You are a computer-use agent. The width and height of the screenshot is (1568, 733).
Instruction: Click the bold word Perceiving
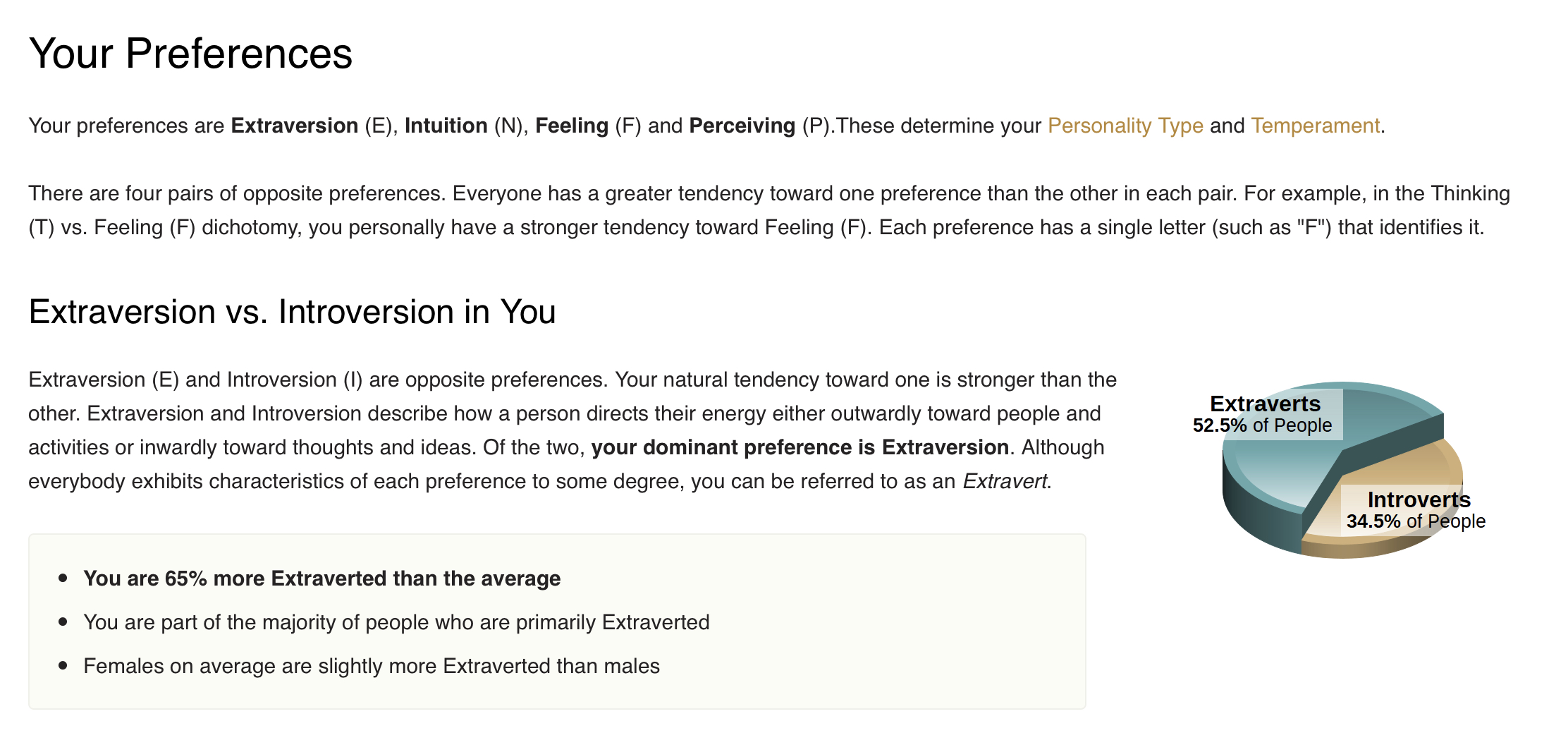pyautogui.click(x=742, y=126)
